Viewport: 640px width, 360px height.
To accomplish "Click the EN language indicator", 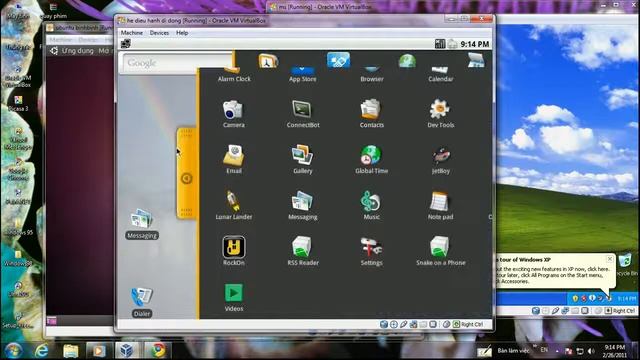I will [x=544, y=350].
